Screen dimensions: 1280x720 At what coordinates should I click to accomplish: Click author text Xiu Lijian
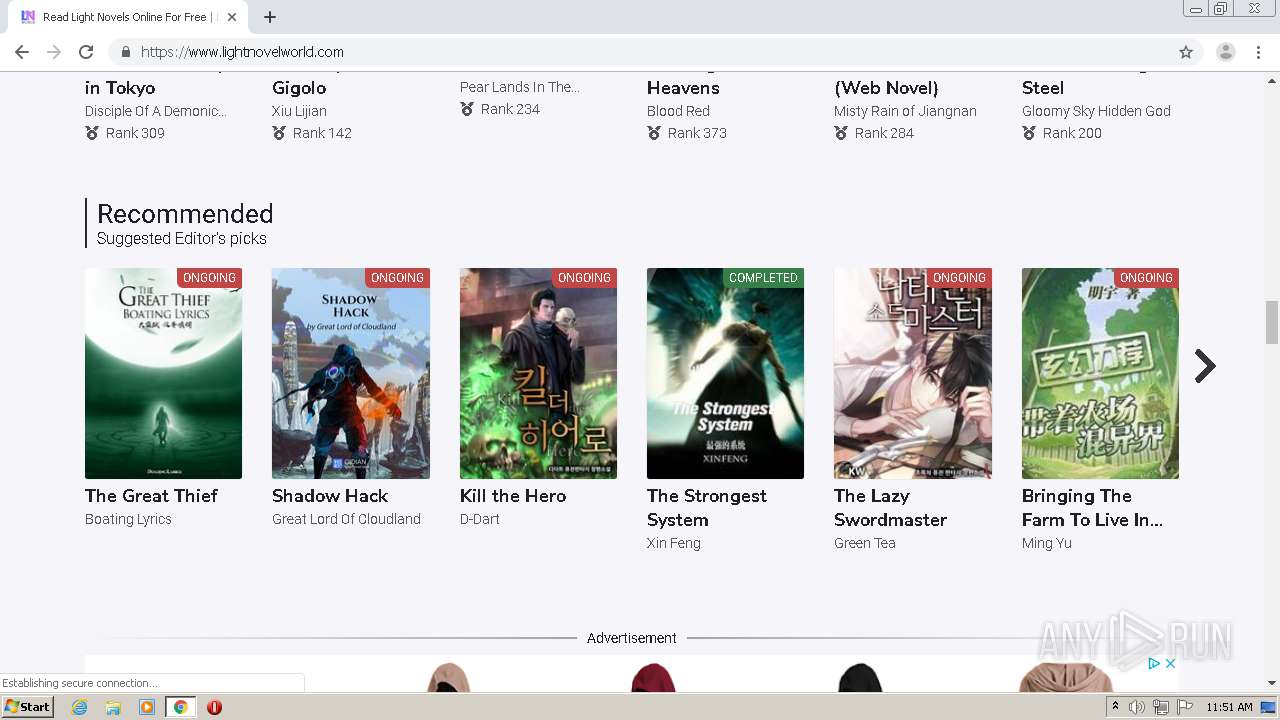pyautogui.click(x=299, y=111)
